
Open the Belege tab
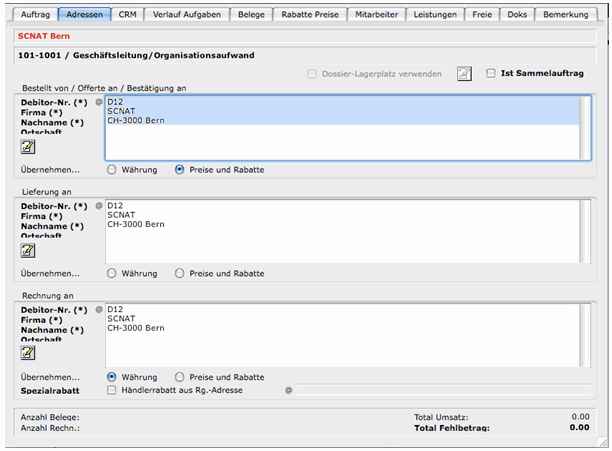pos(252,15)
